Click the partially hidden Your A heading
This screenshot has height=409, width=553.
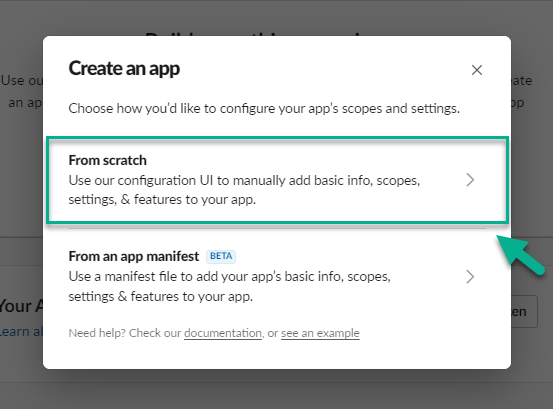click(21, 306)
